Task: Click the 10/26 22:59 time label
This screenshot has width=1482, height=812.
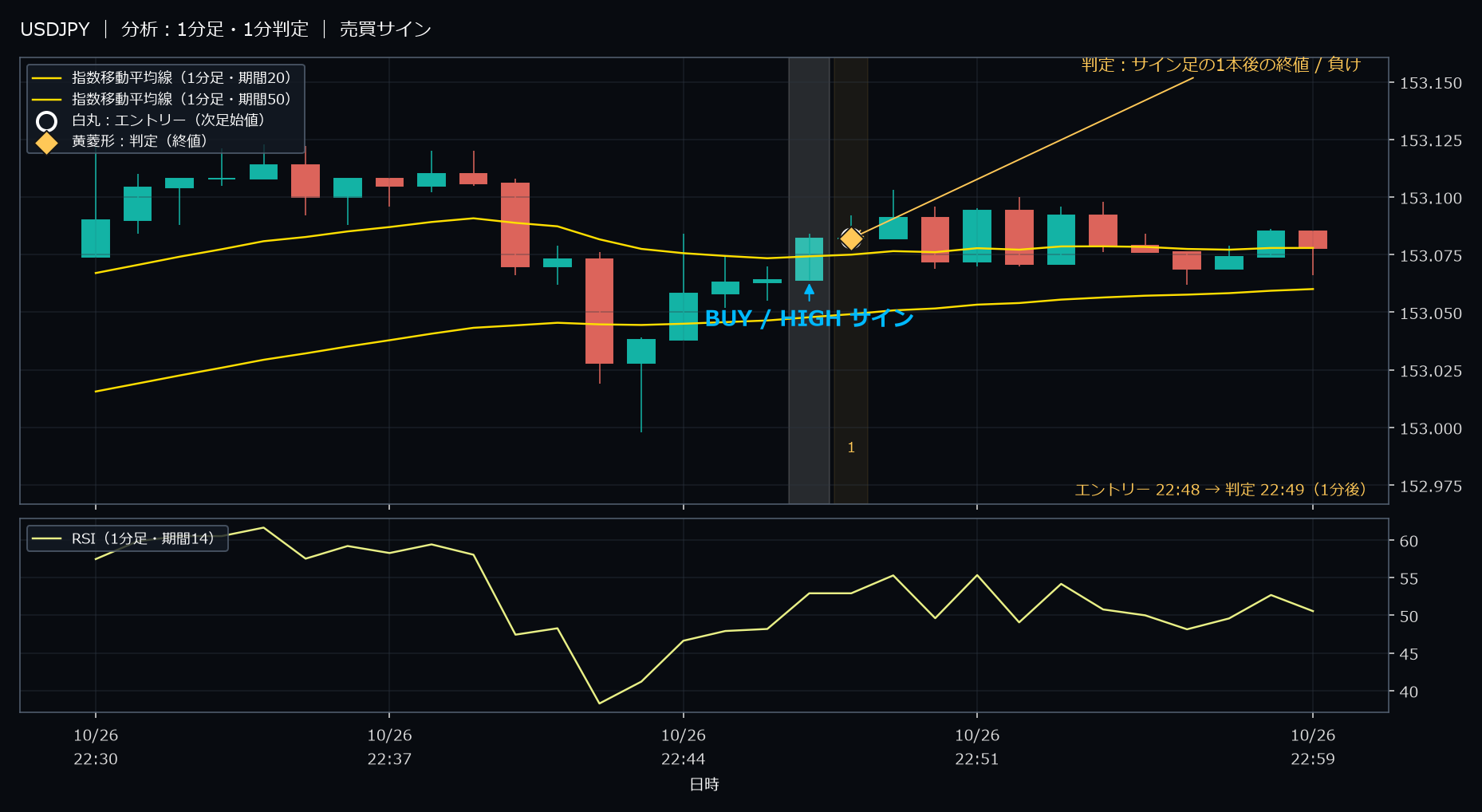Action: (1313, 747)
